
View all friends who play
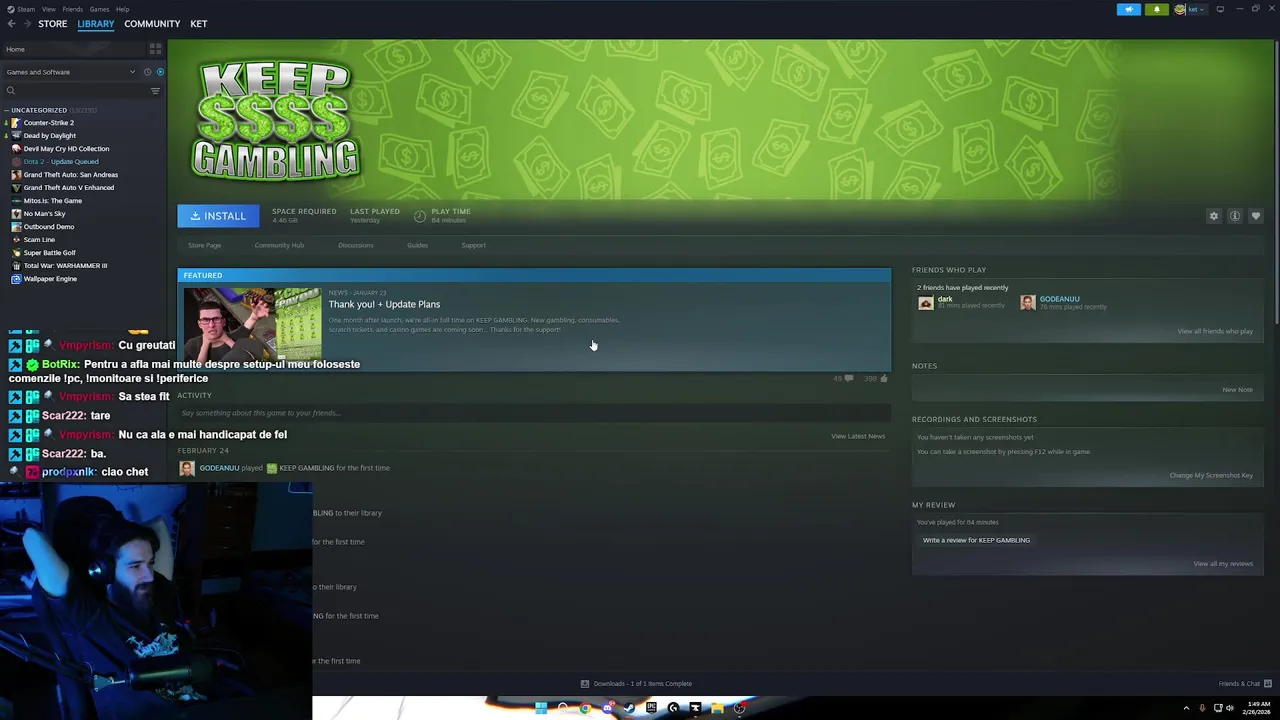(x=1215, y=331)
